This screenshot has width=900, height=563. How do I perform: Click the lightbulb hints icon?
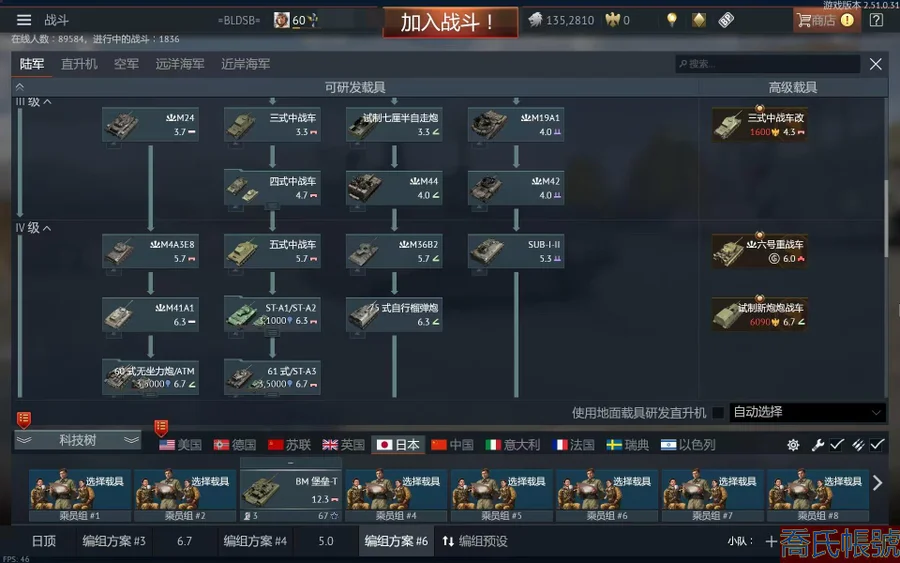click(672, 20)
